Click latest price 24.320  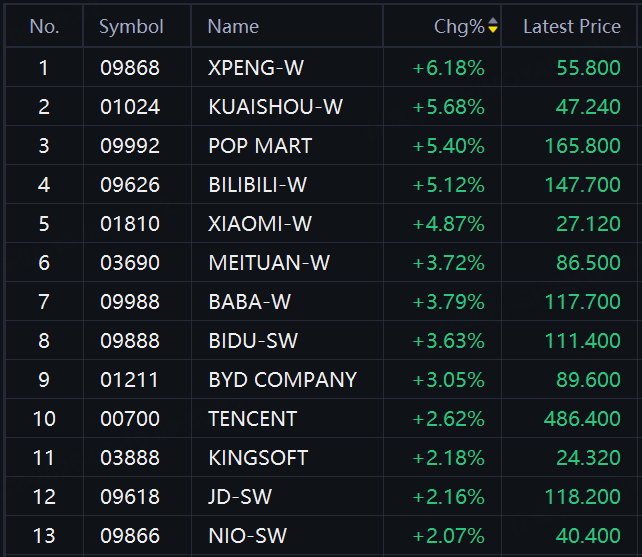588,458
